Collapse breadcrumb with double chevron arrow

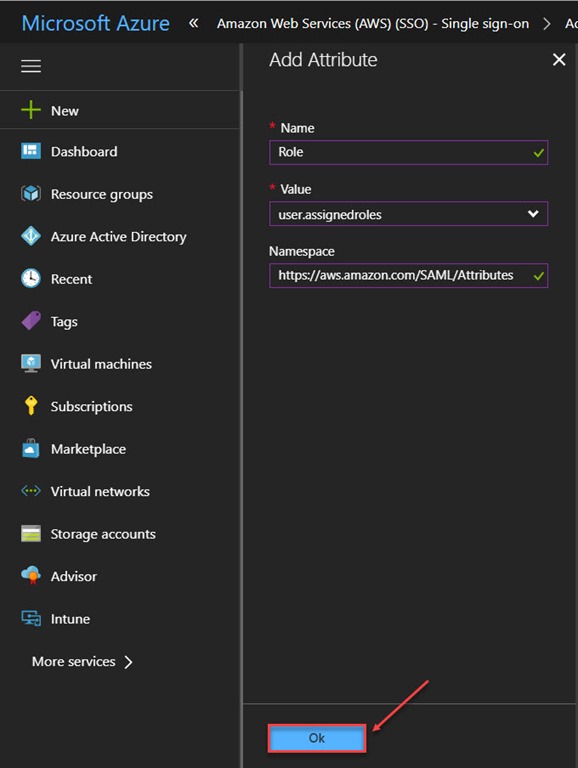tap(194, 23)
